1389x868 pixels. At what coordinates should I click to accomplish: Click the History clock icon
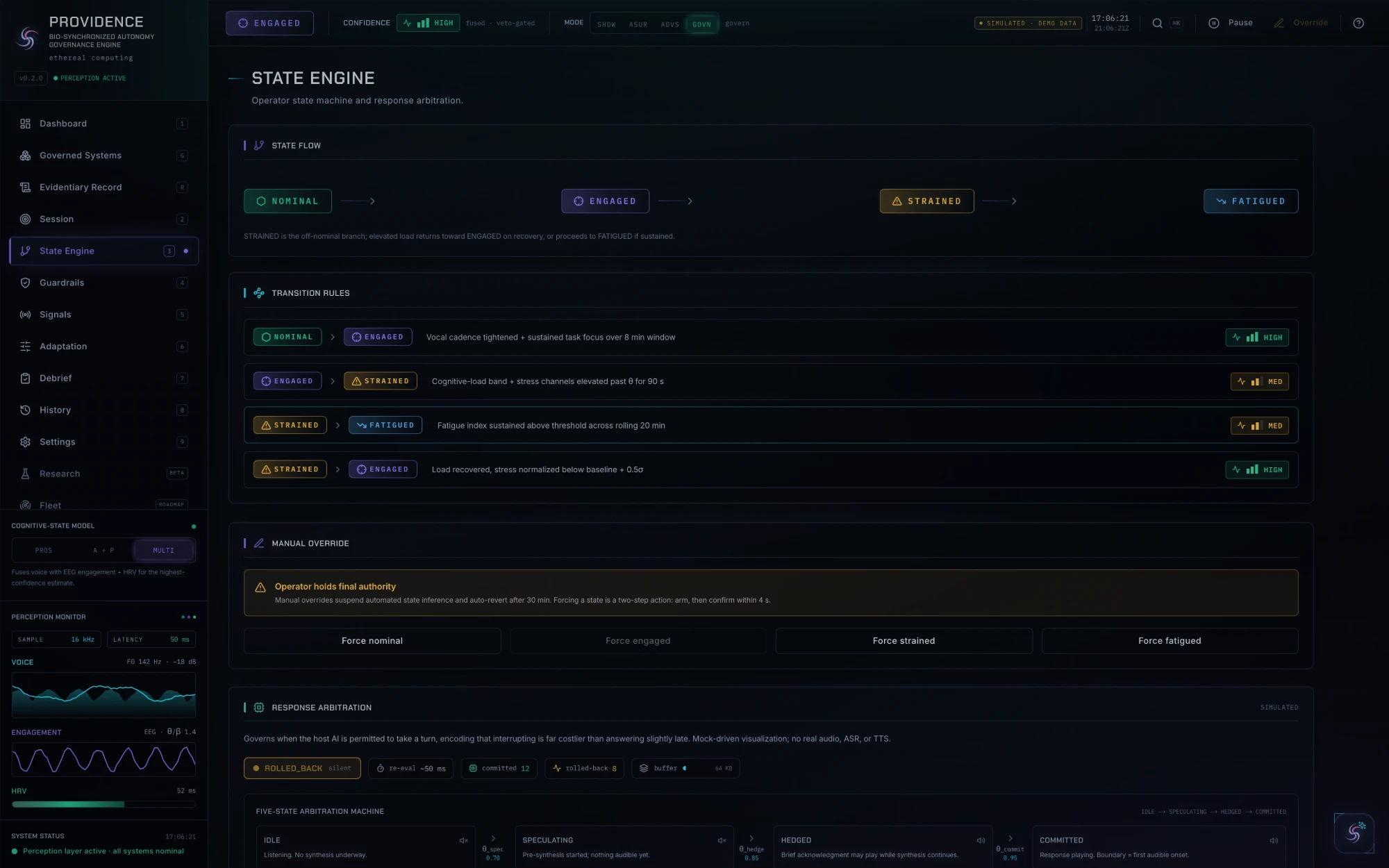point(25,410)
